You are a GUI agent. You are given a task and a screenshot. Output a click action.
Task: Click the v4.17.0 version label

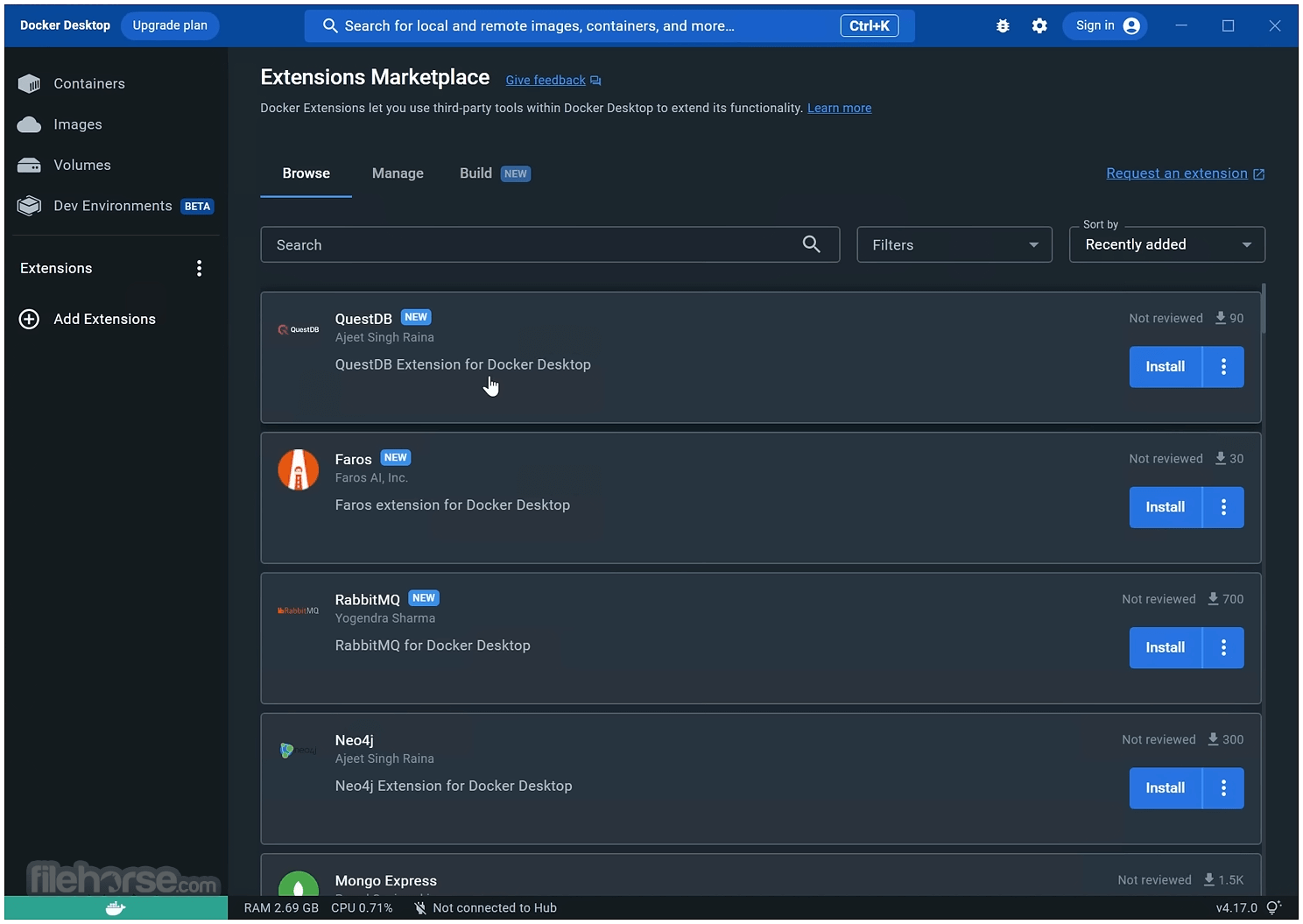click(1236, 908)
